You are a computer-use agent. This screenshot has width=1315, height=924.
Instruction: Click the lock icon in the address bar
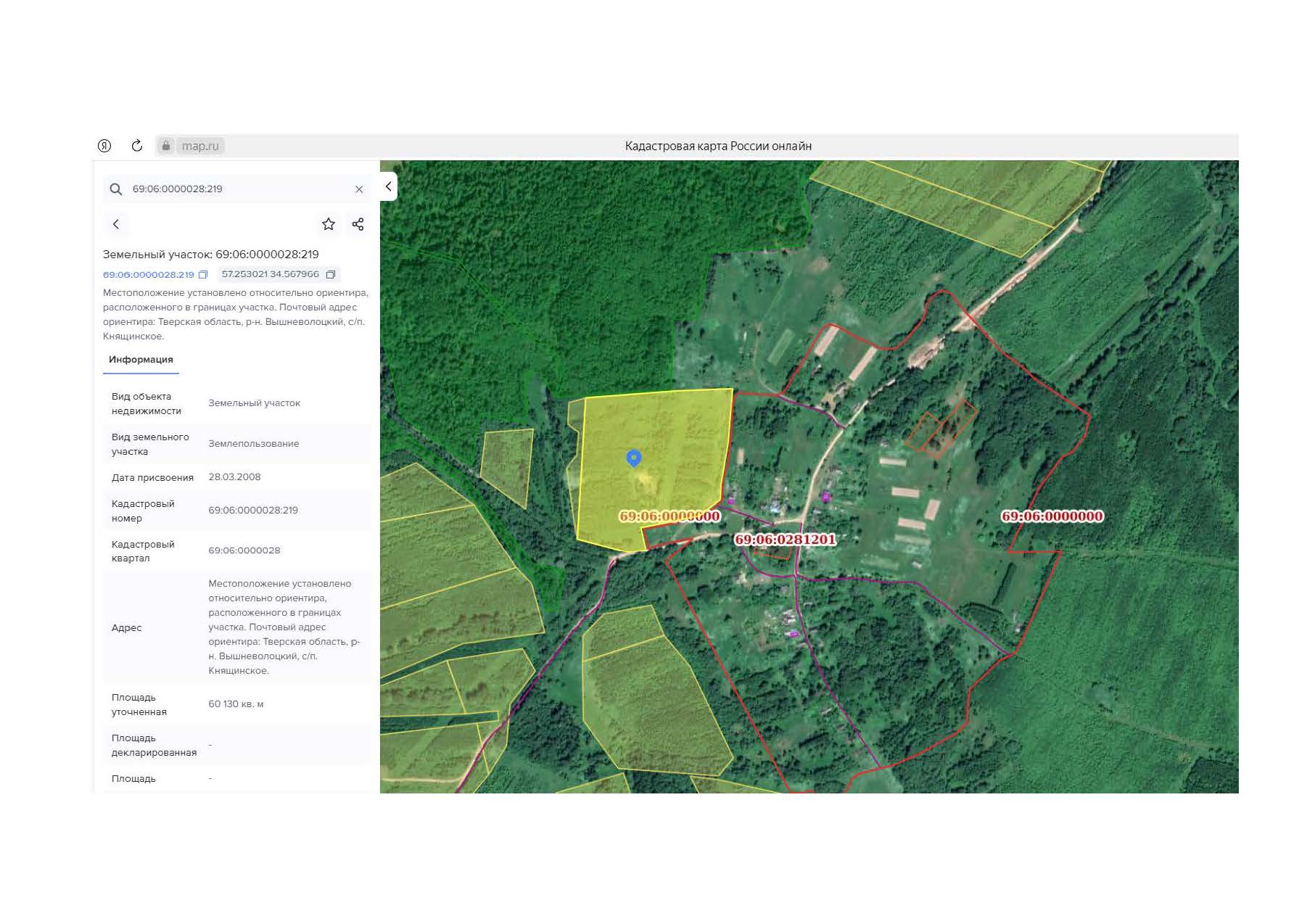pyautogui.click(x=166, y=146)
